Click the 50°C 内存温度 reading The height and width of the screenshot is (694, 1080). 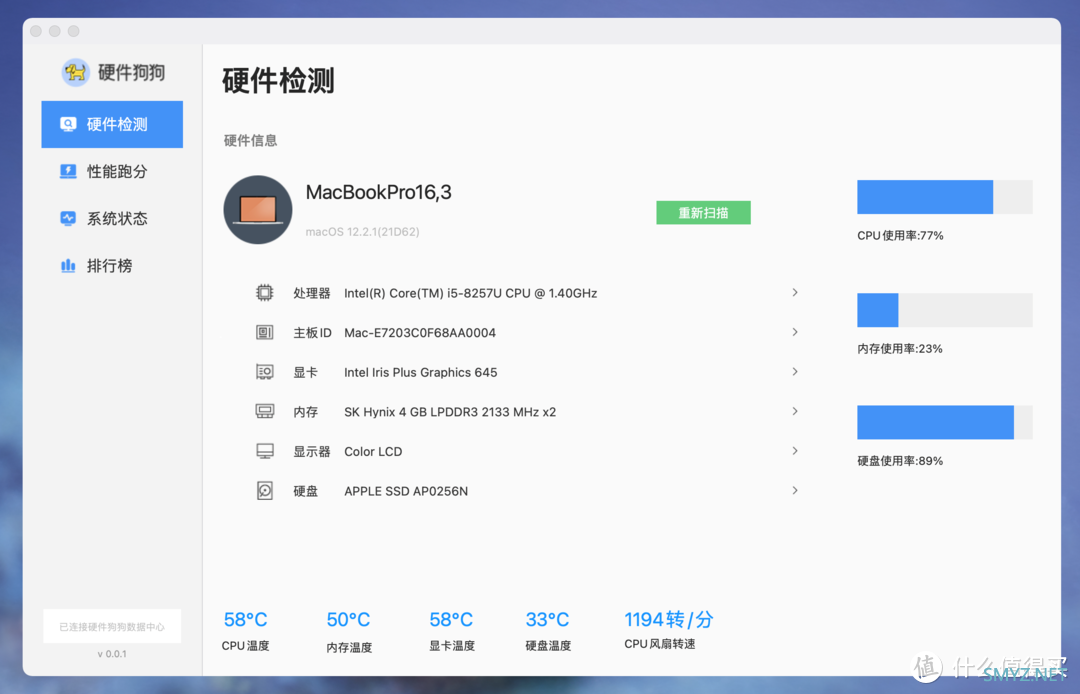[x=348, y=620]
